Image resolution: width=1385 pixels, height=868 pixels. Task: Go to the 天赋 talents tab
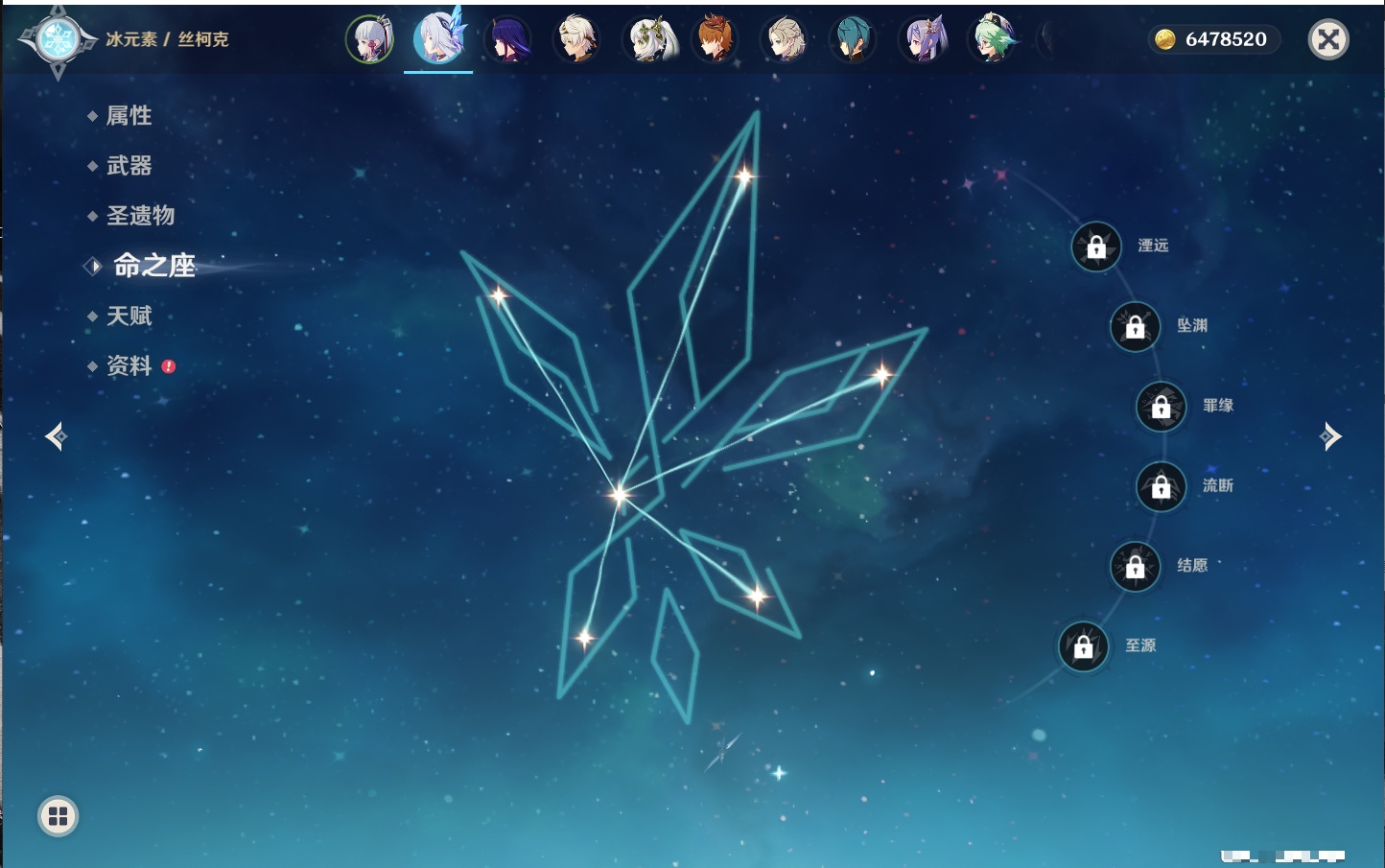[129, 316]
